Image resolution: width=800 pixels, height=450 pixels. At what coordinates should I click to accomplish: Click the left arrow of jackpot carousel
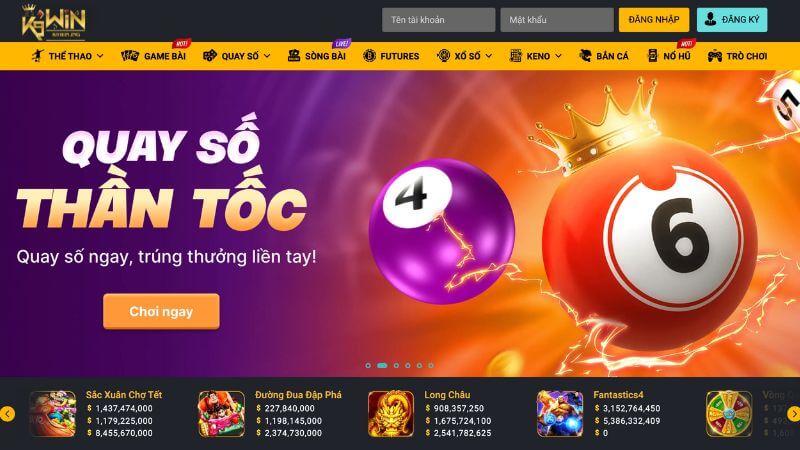pos(7,414)
